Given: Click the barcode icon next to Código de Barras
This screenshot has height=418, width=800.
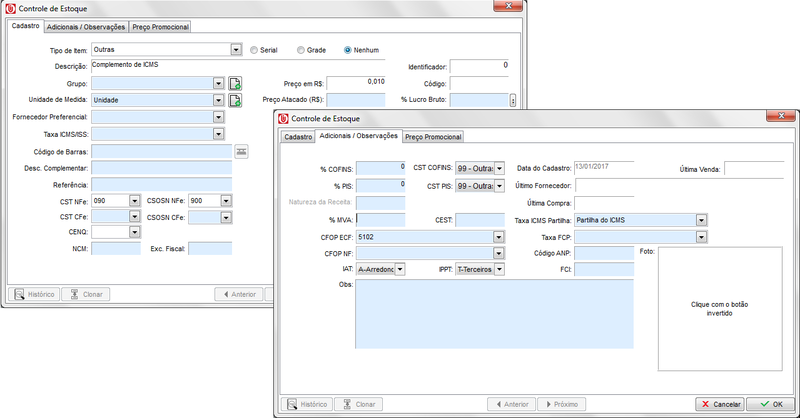Looking at the screenshot, I should pos(241,151).
